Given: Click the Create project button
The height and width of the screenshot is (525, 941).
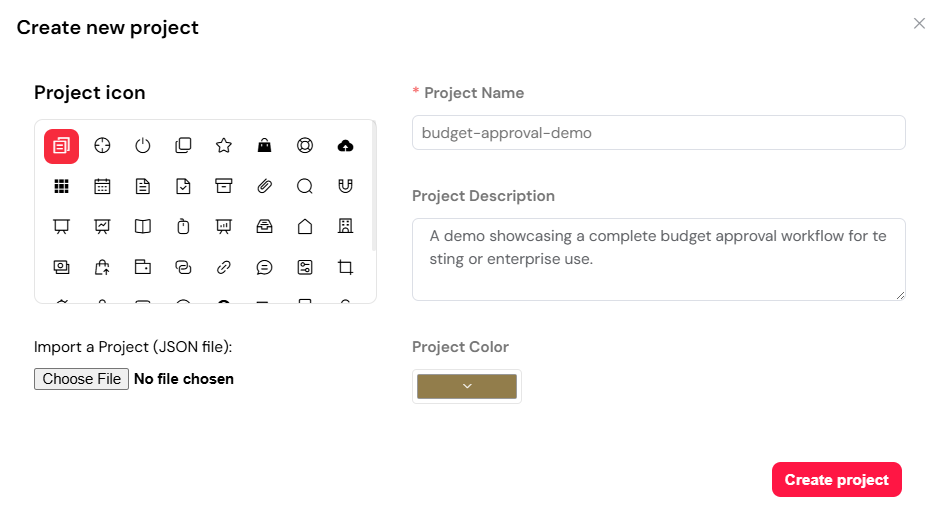Looking at the screenshot, I should pyautogui.click(x=837, y=479).
